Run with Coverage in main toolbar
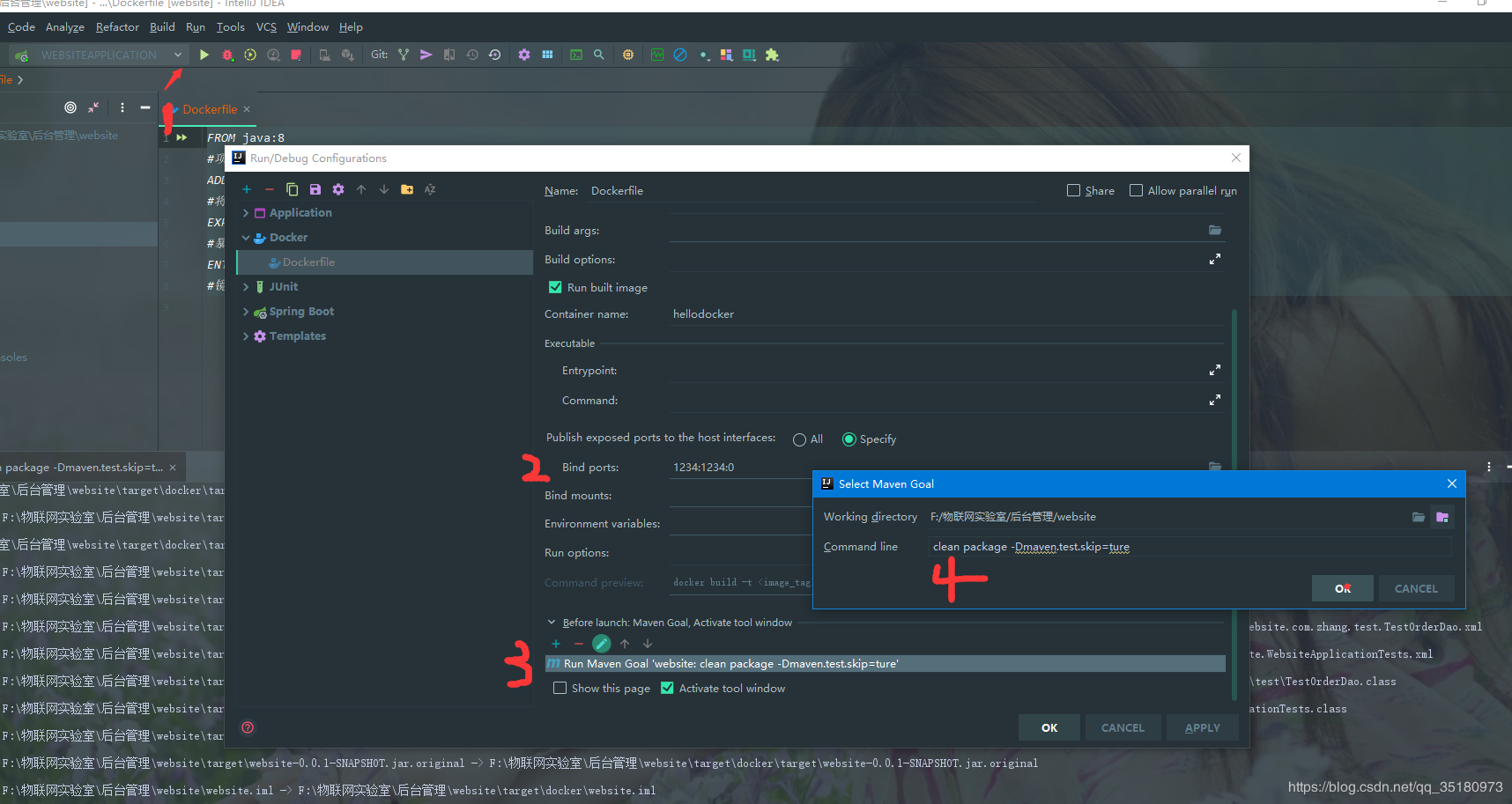 tap(250, 55)
